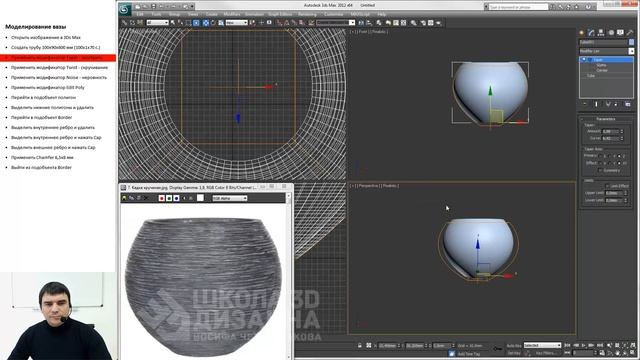Viewport: 640px width, 360px height.
Task: Open Key Filters dialog
Action: [x=547, y=353]
